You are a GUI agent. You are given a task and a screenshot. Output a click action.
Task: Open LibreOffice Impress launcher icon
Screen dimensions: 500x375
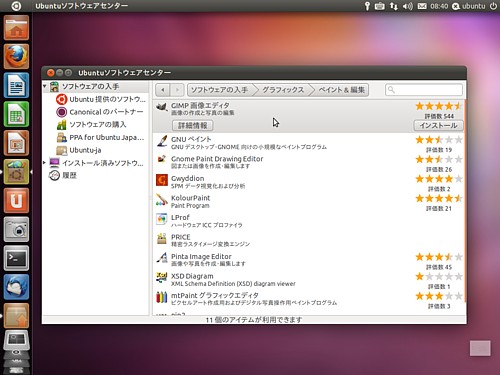pos(16,143)
